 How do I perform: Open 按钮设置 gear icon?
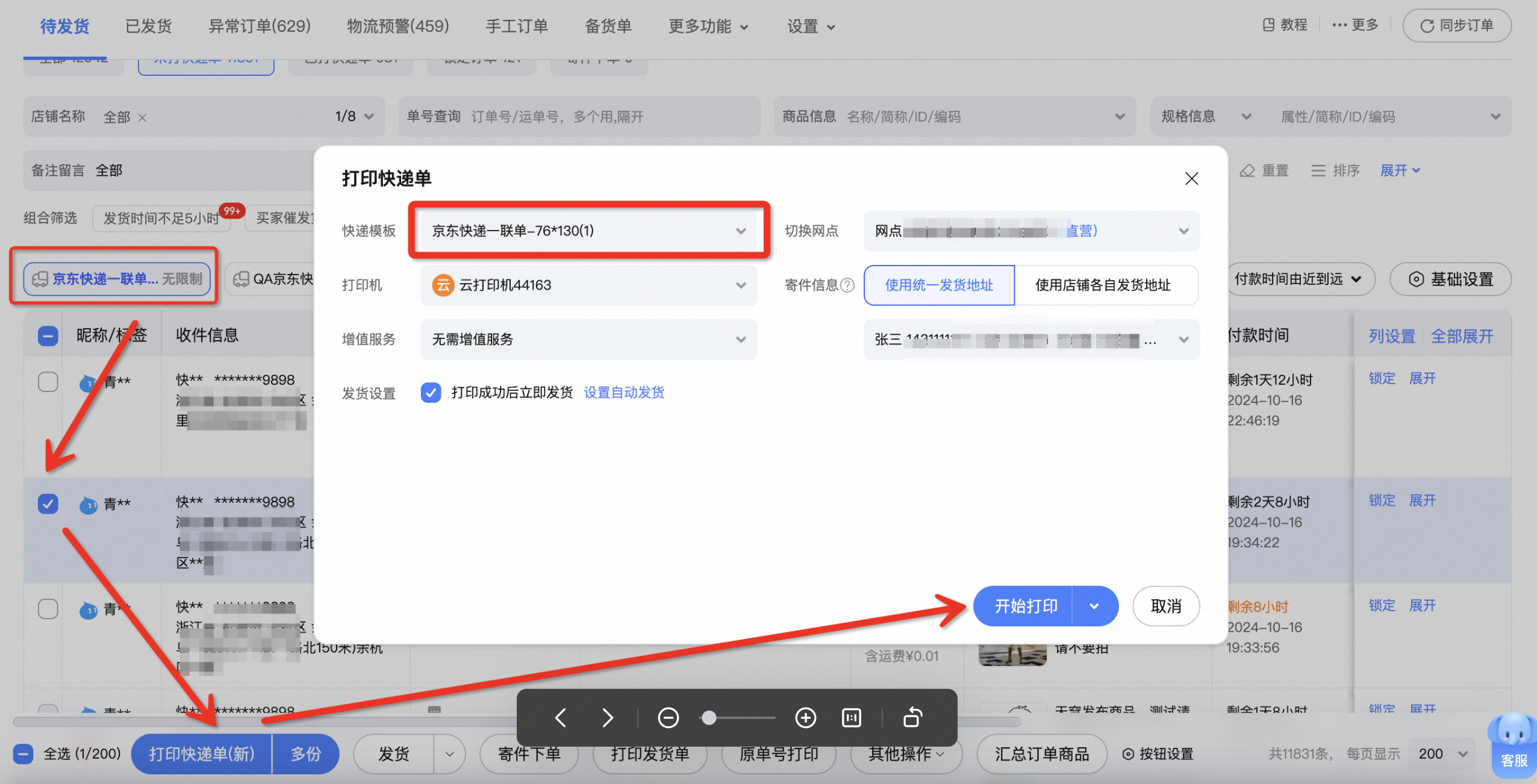pos(1128,754)
